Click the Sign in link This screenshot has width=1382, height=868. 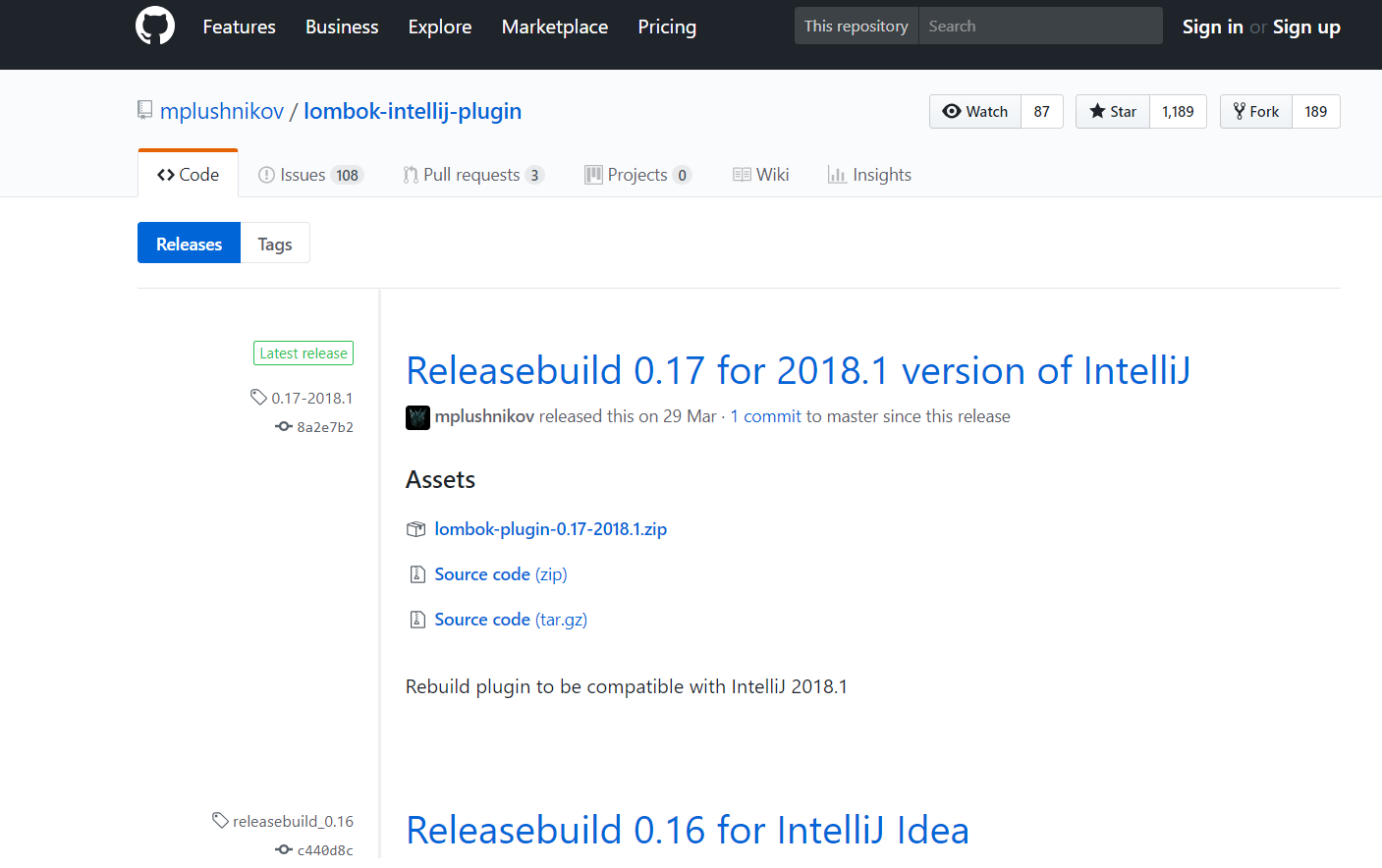1212,27
